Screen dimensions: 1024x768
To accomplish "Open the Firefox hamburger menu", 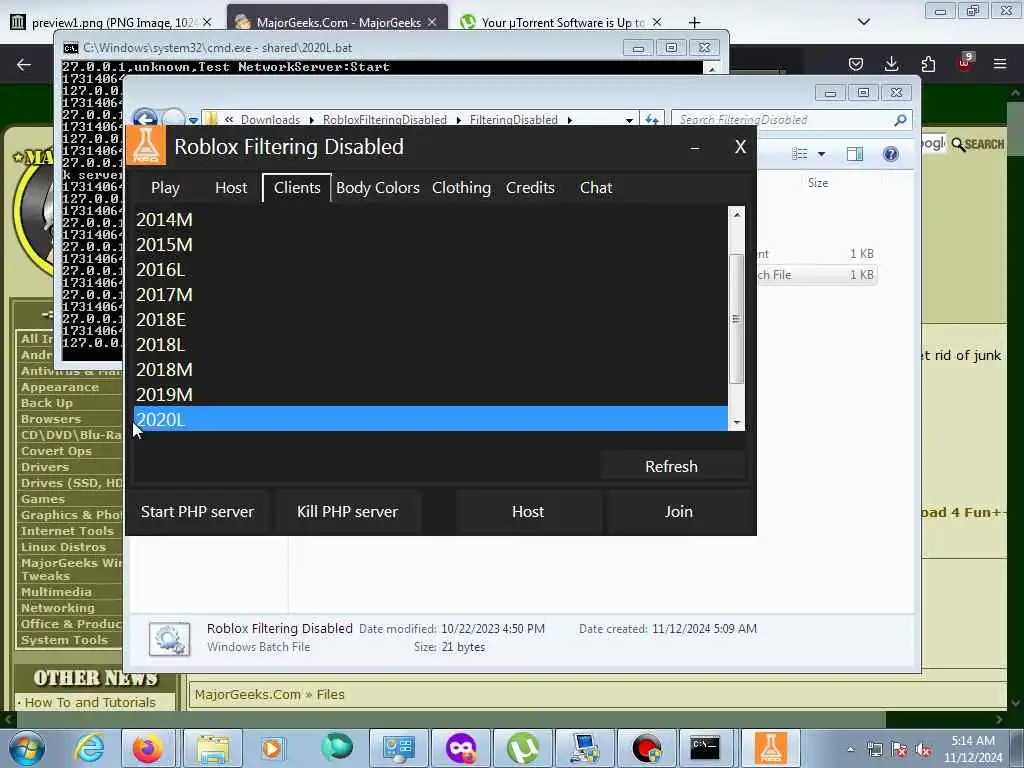I will (x=1000, y=63).
